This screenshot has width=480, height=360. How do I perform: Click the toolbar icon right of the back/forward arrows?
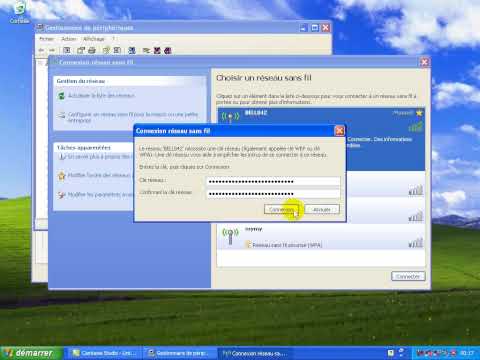(x=67, y=50)
